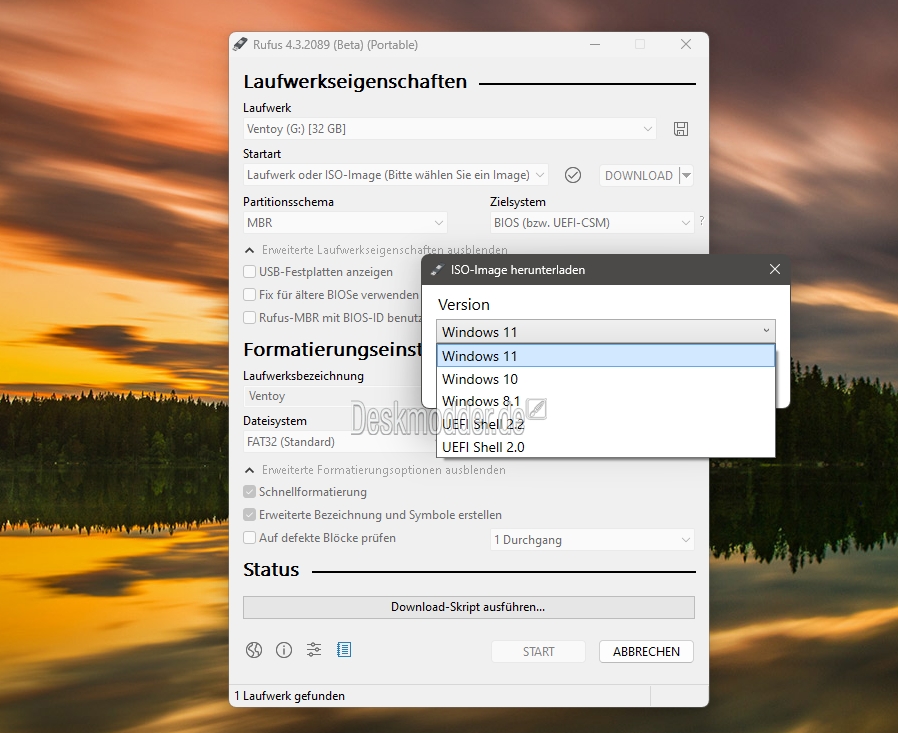Viewport: 898px width, 733px height.
Task: Open the log viewer icon
Action: tap(344, 650)
